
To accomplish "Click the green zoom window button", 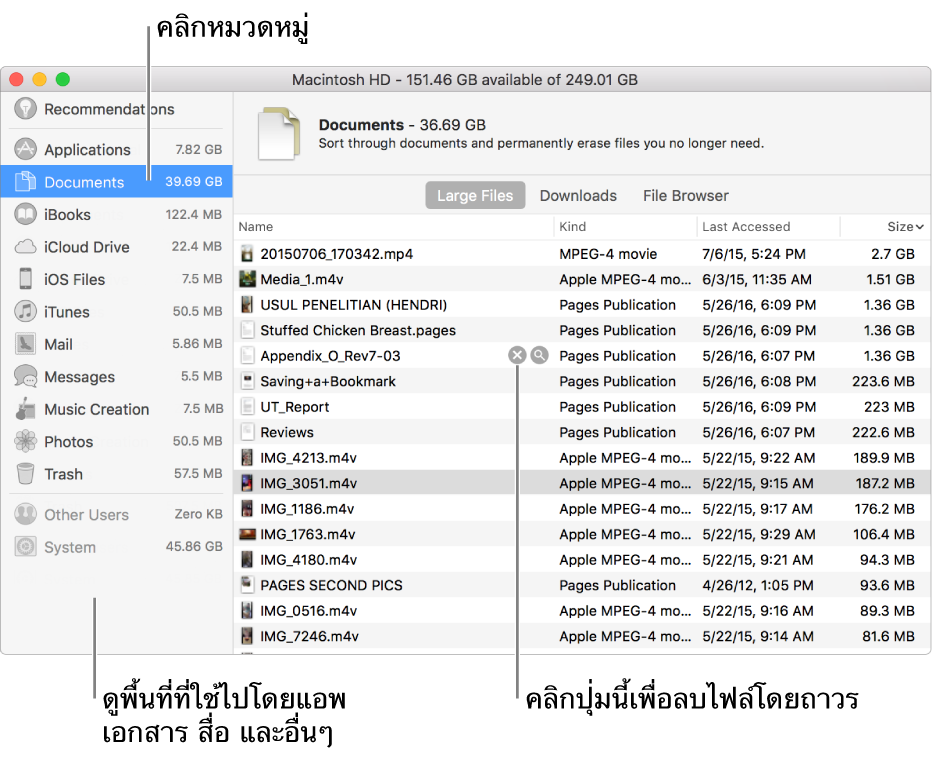I will 63,79.
